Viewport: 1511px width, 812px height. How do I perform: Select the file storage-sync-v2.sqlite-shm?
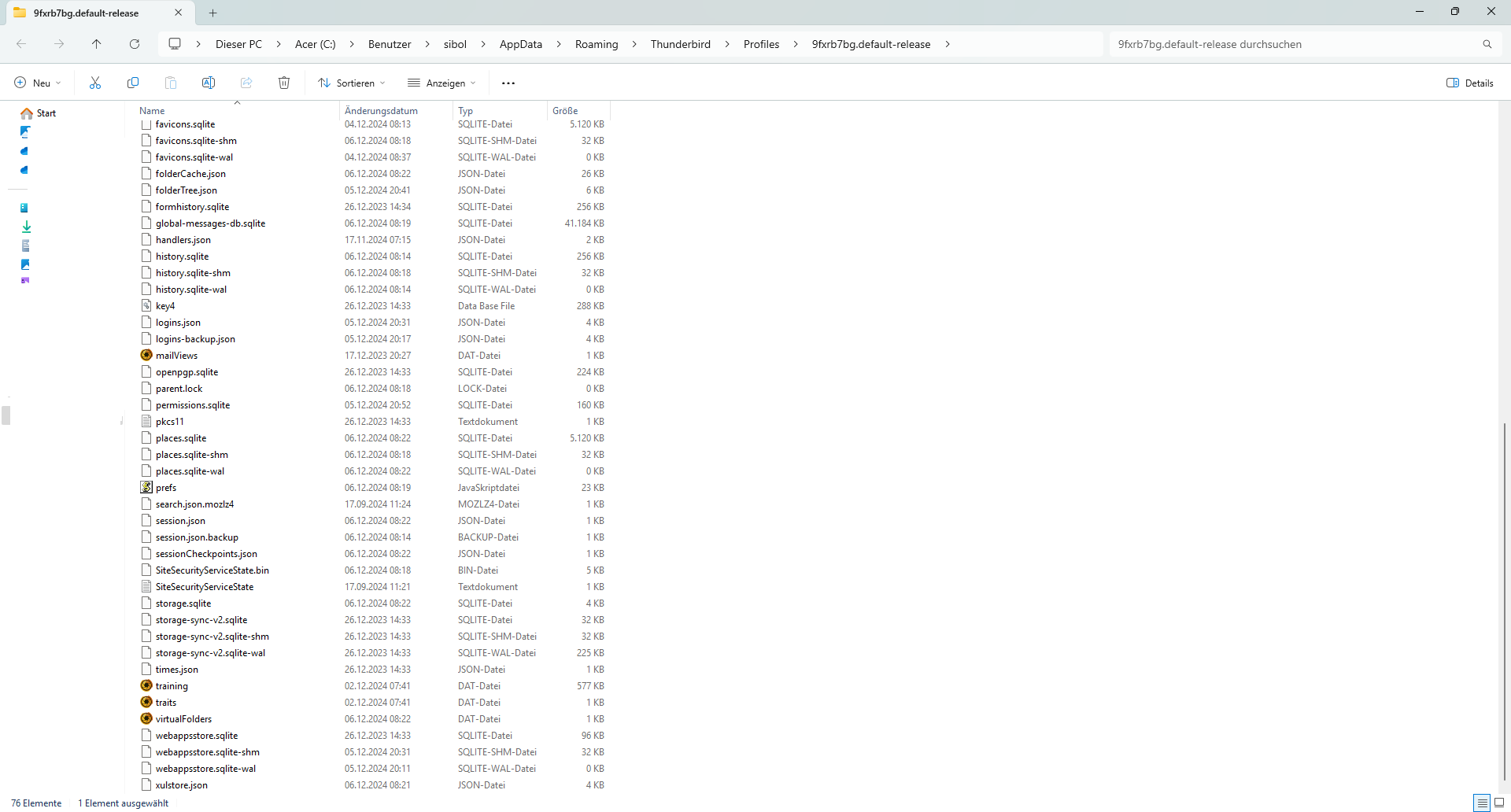pos(212,637)
